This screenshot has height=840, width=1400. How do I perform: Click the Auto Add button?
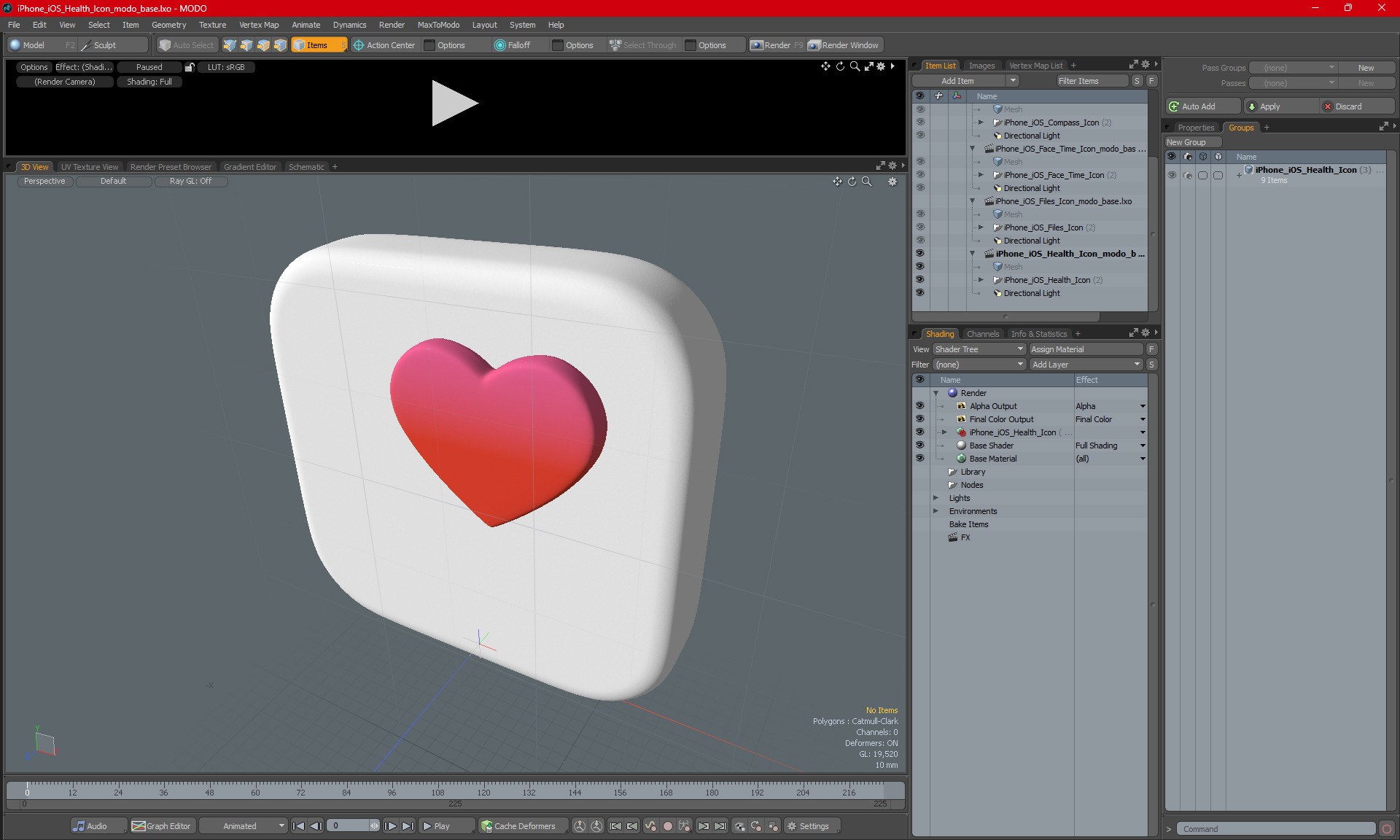pyautogui.click(x=1202, y=106)
